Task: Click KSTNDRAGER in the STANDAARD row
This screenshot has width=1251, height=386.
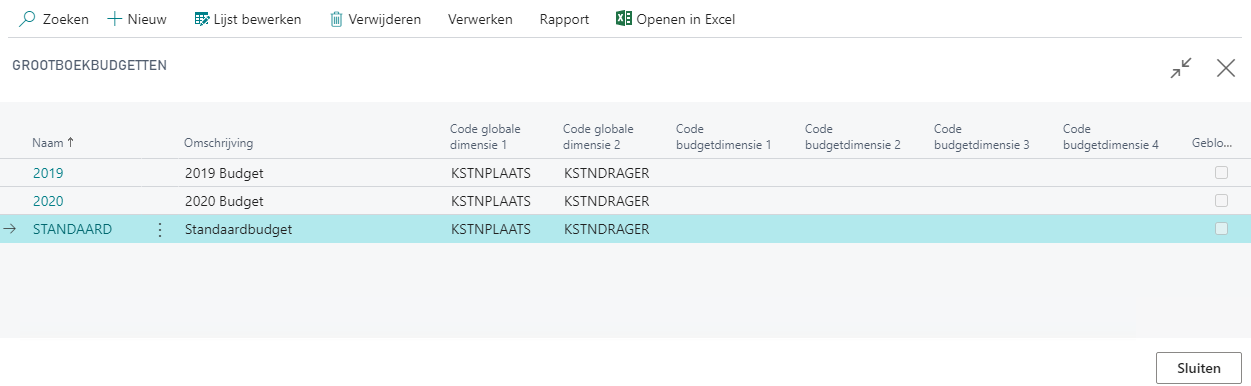Action: [x=607, y=229]
